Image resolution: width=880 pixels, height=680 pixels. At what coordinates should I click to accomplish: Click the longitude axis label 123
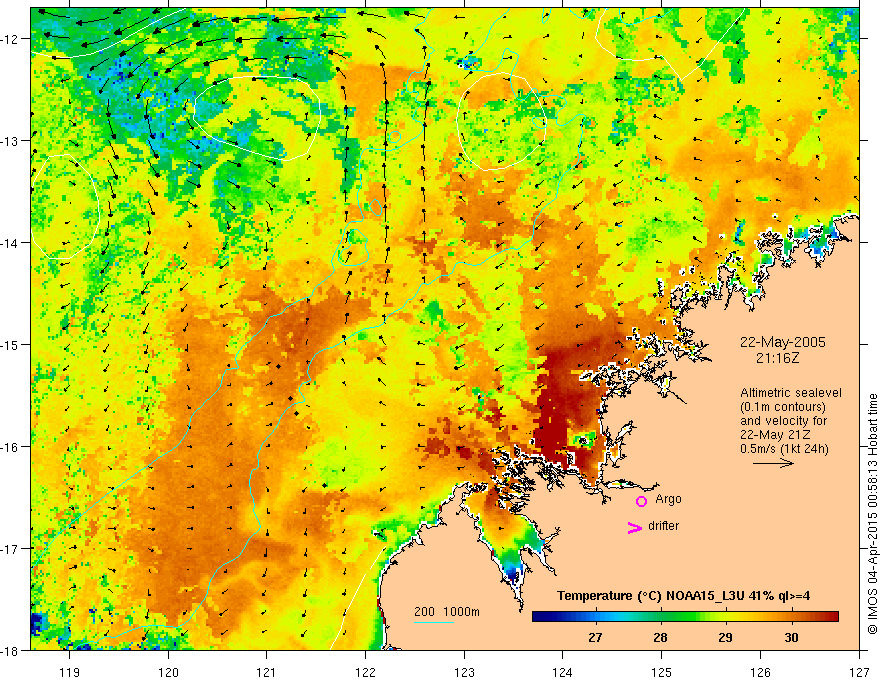(464, 672)
